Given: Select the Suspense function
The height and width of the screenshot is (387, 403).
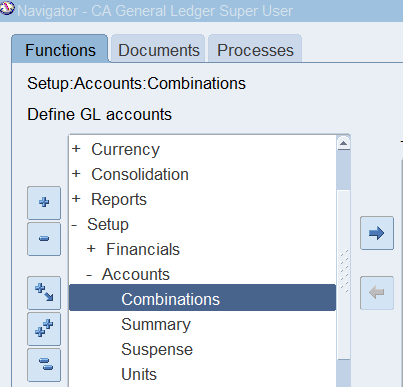Looking at the screenshot, I should [x=157, y=349].
